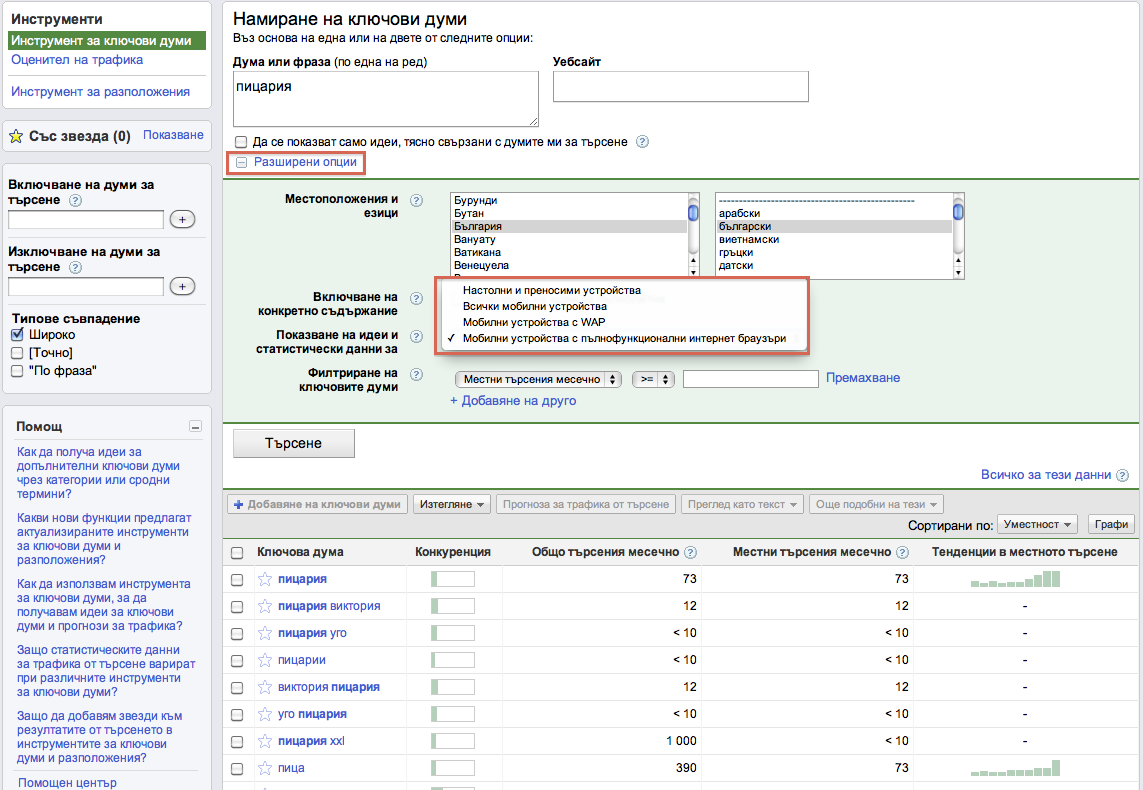
Task: Check the "По фраза" match type
Action: tap(17, 371)
